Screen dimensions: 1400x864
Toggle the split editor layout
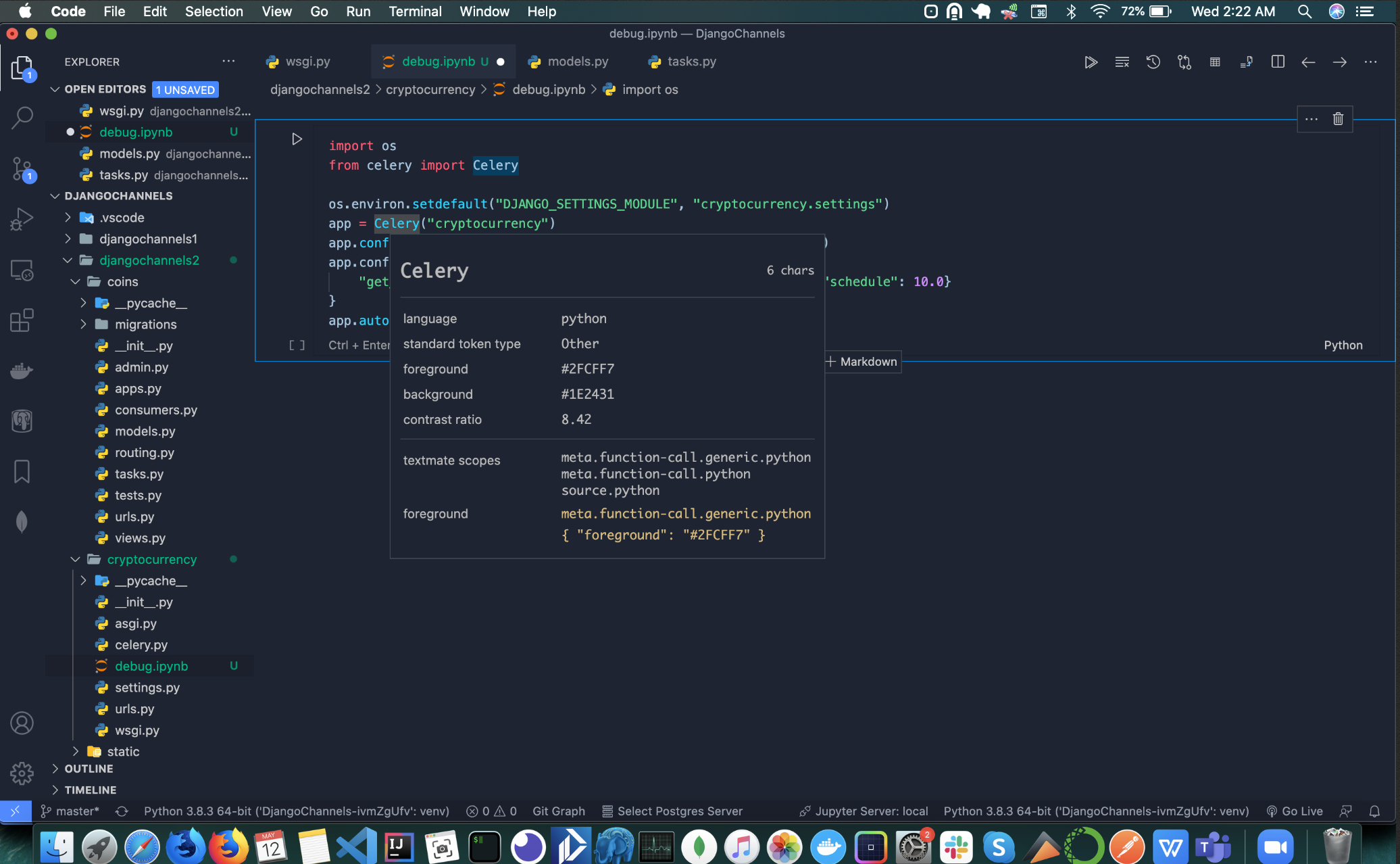pyautogui.click(x=1278, y=62)
